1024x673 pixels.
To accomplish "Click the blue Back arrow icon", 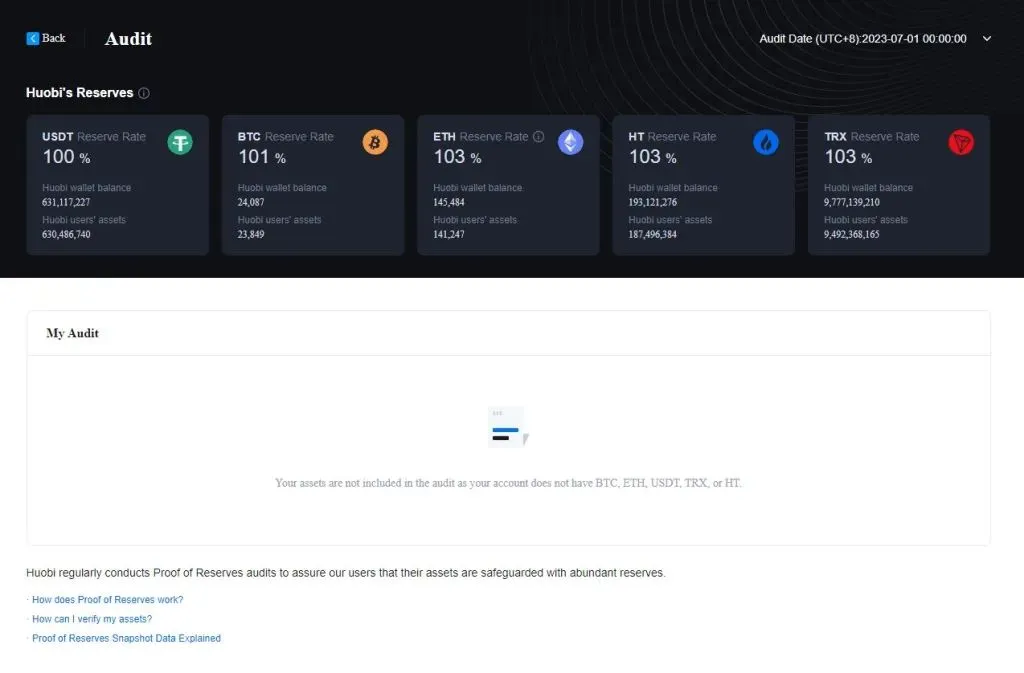I will click(33, 39).
